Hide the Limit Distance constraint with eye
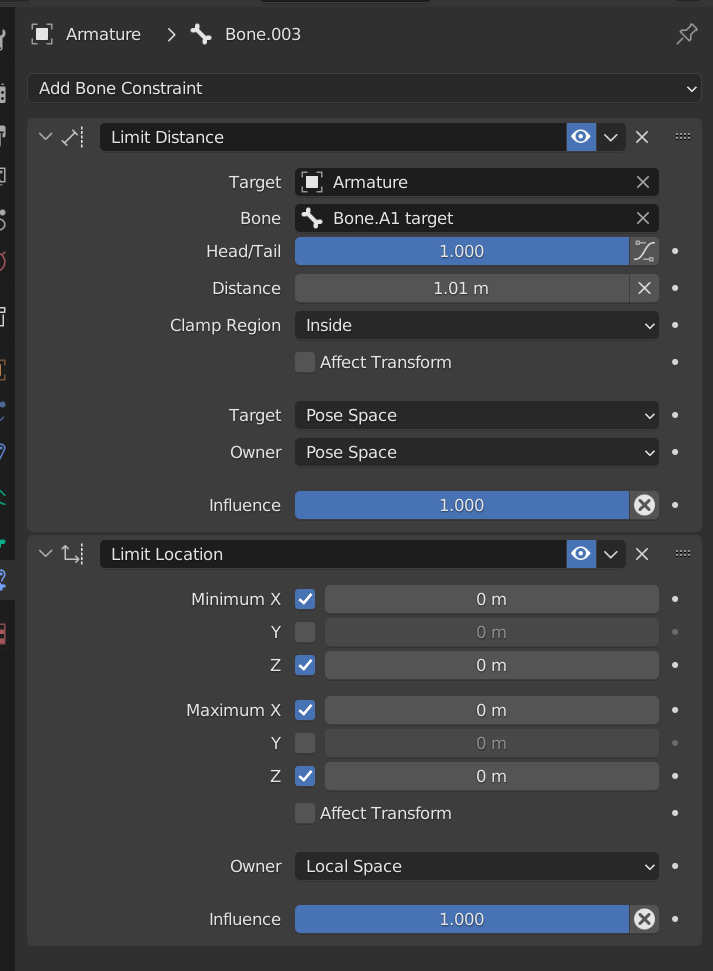Screen dimensions: 713x971 coord(581,137)
